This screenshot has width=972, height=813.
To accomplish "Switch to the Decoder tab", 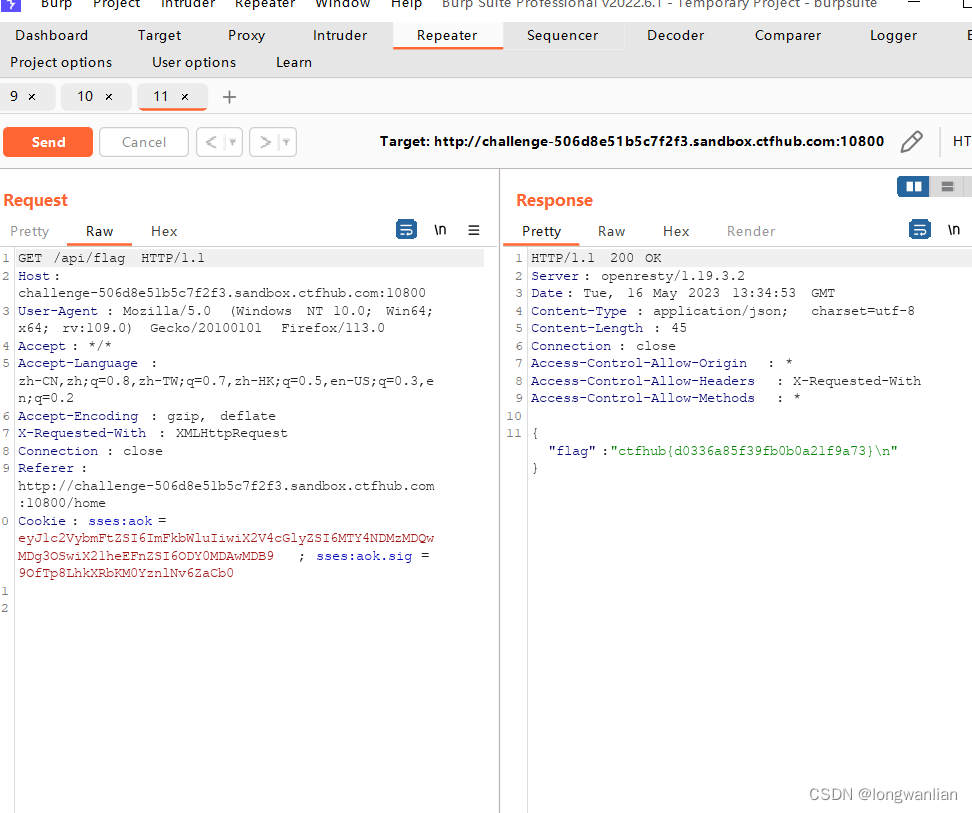I will tap(674, 35).
